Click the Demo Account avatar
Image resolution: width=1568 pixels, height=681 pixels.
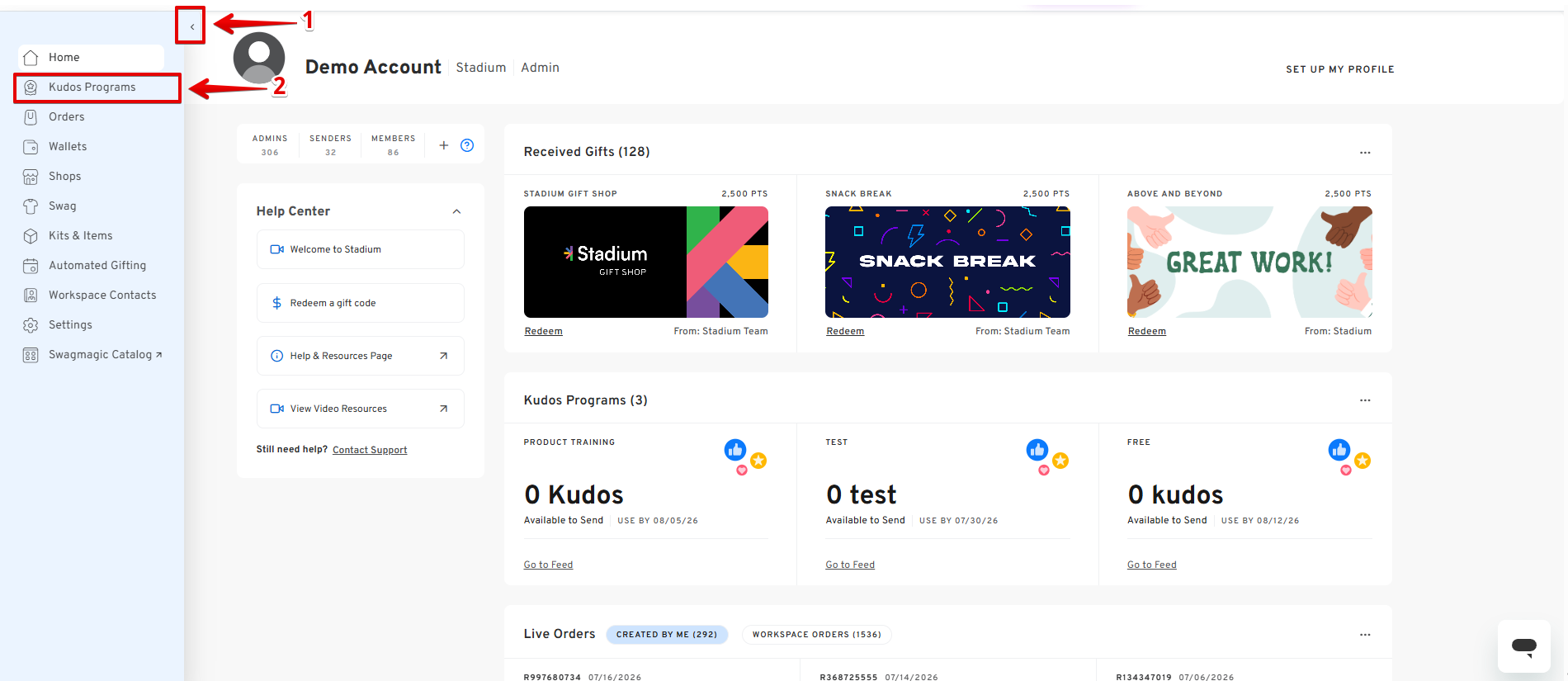[259, 58]
